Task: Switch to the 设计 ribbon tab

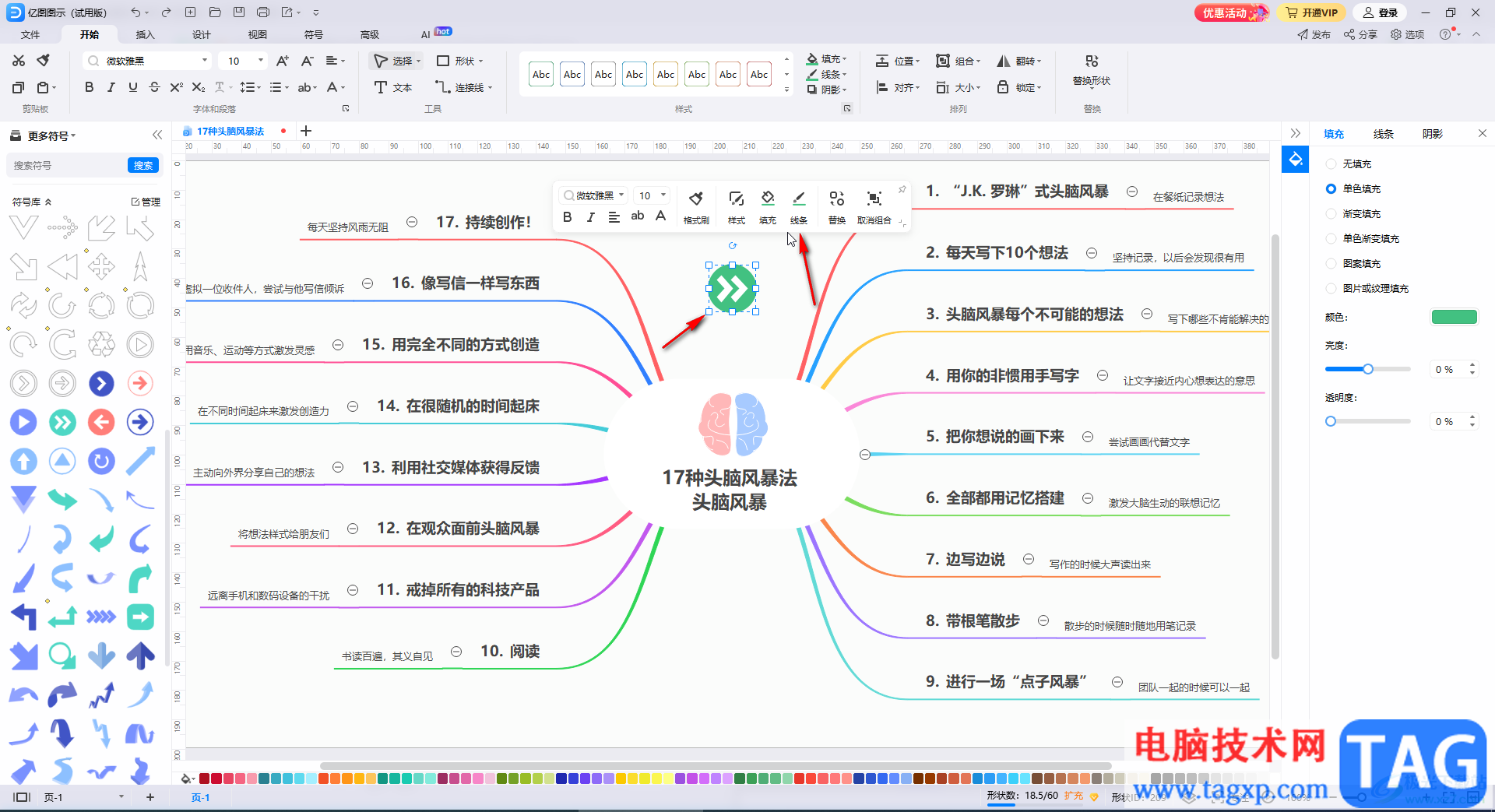Action: [202, 34]
